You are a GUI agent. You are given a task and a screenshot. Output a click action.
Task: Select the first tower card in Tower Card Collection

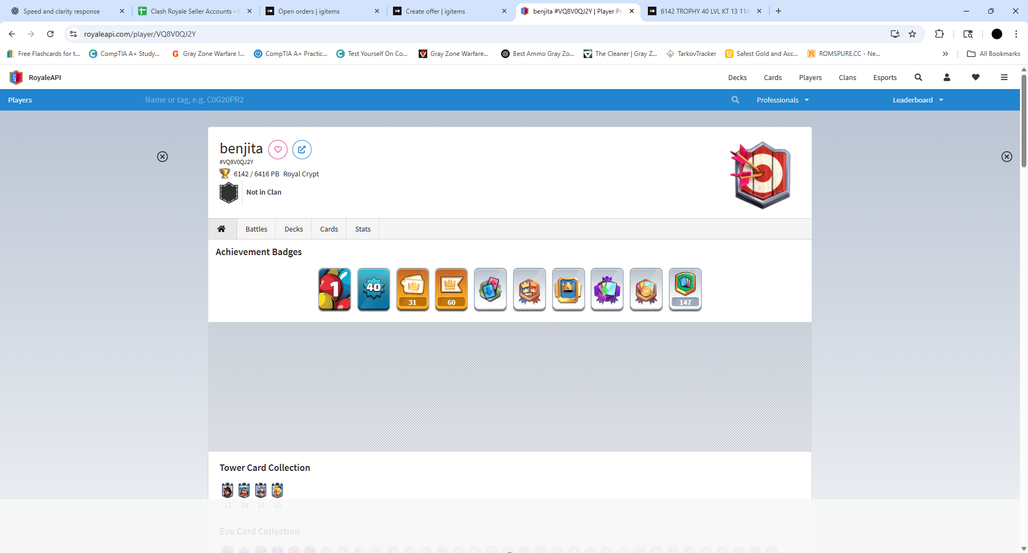[227, 490]
